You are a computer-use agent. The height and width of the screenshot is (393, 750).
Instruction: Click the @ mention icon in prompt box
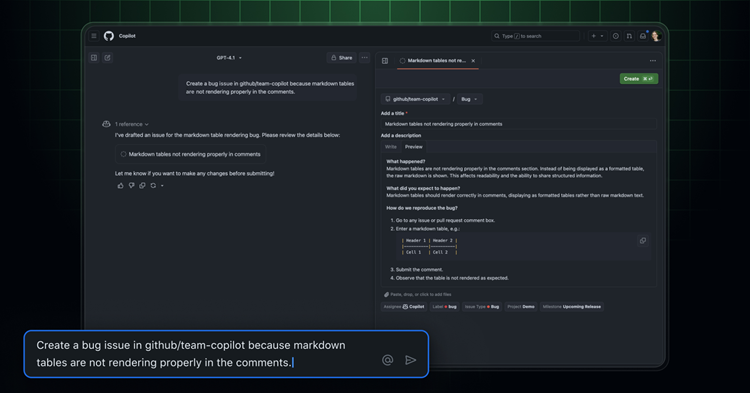[387, 360]
